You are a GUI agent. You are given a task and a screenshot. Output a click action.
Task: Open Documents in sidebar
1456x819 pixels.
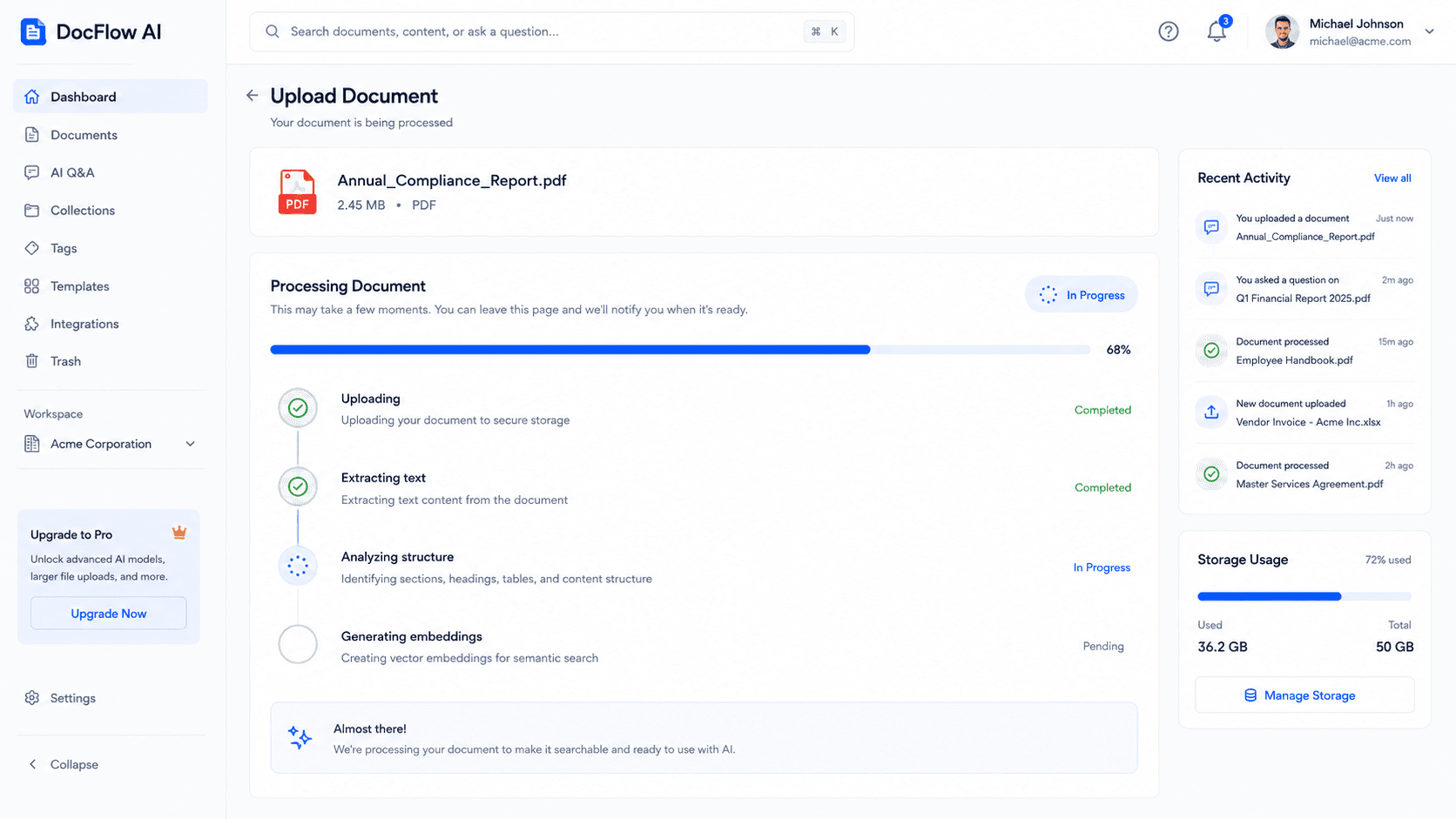pos(111,135)
